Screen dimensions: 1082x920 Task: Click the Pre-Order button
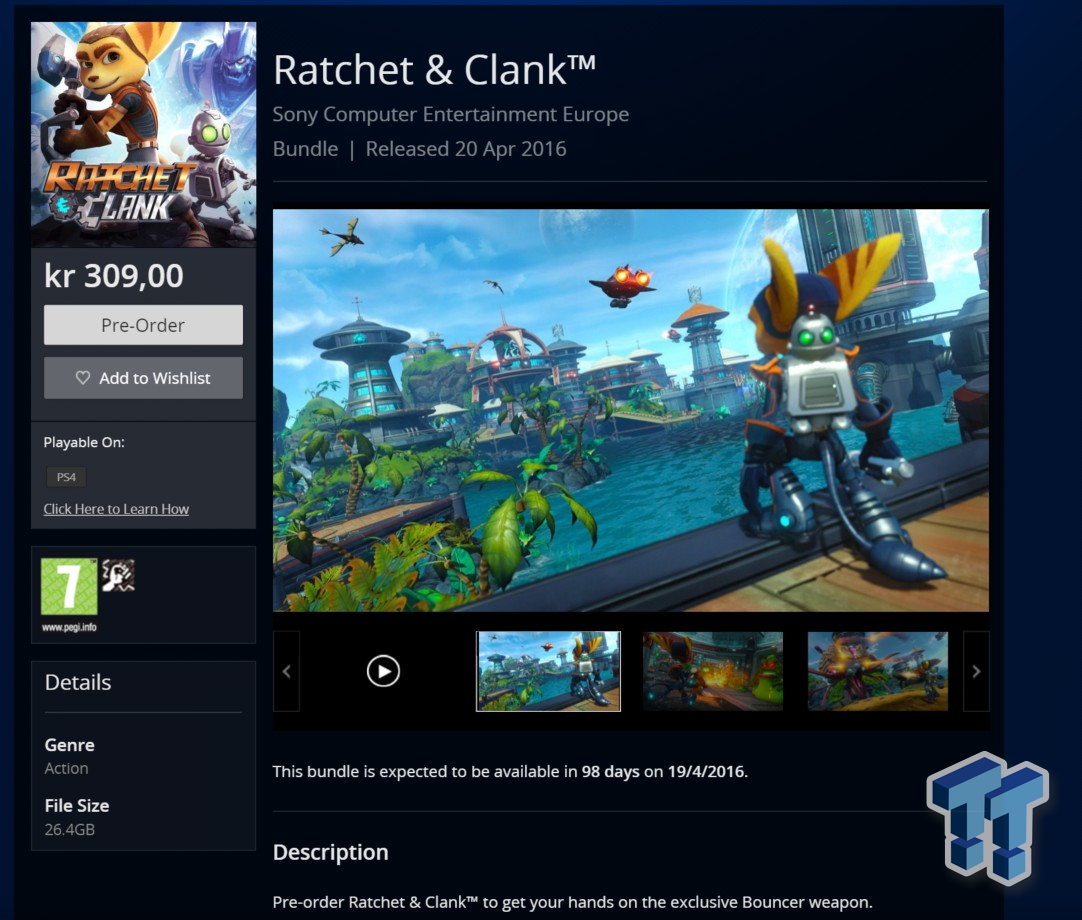[143, 324]
